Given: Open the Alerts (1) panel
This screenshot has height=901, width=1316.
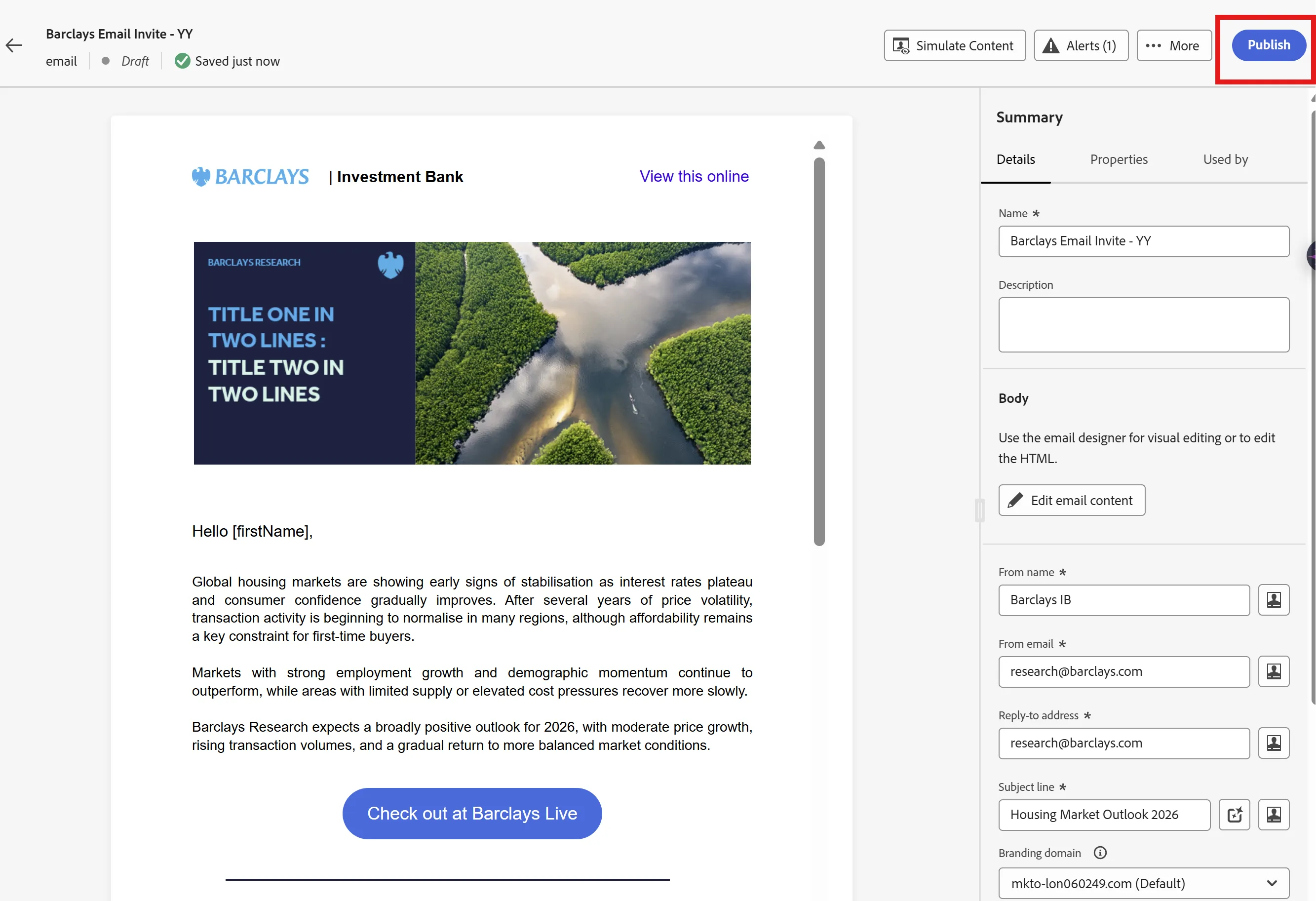Looking at the screenshot, I should pyautogui.click(x=1081, y=46).
